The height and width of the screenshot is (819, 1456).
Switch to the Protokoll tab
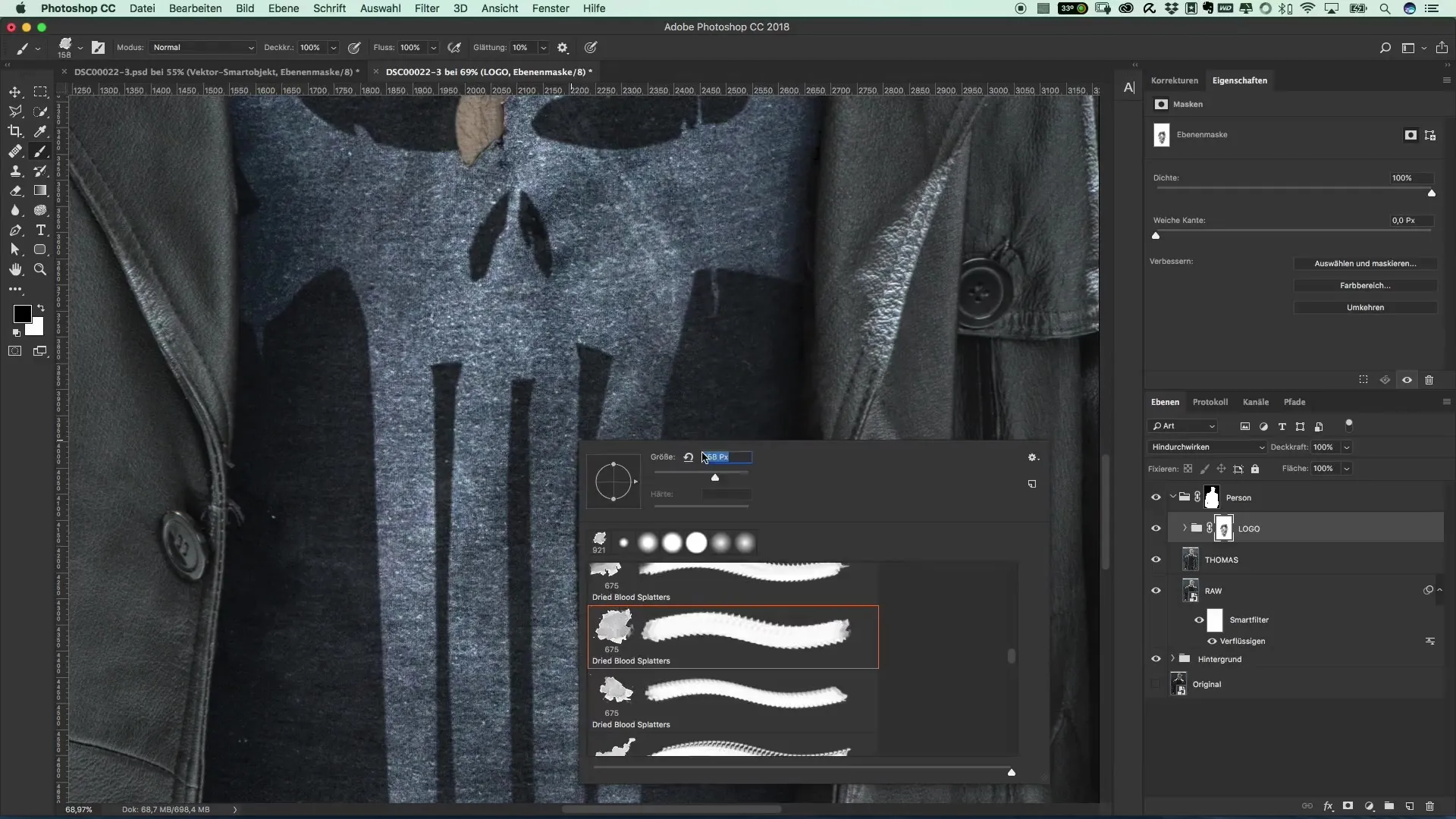pyautogui.click(x=1210, y=402)
